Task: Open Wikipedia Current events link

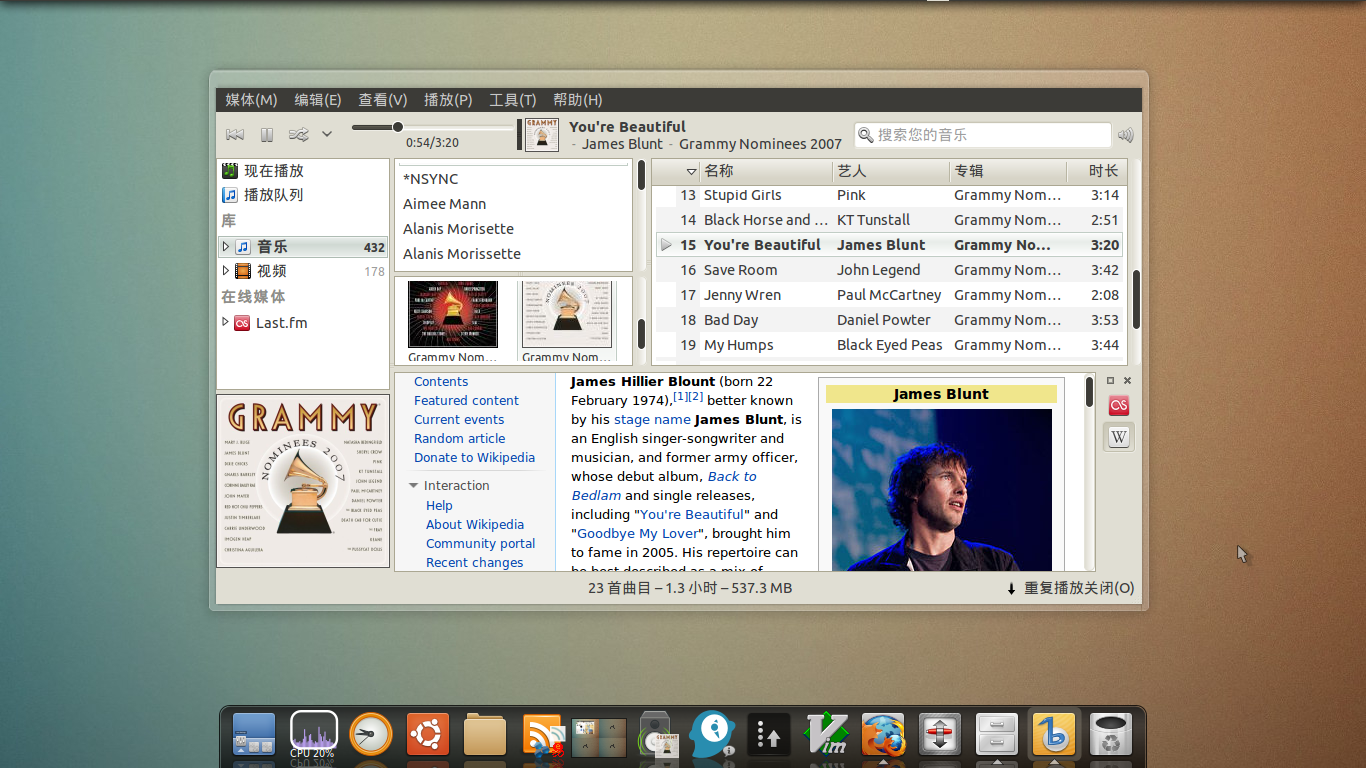Action: 459,419
